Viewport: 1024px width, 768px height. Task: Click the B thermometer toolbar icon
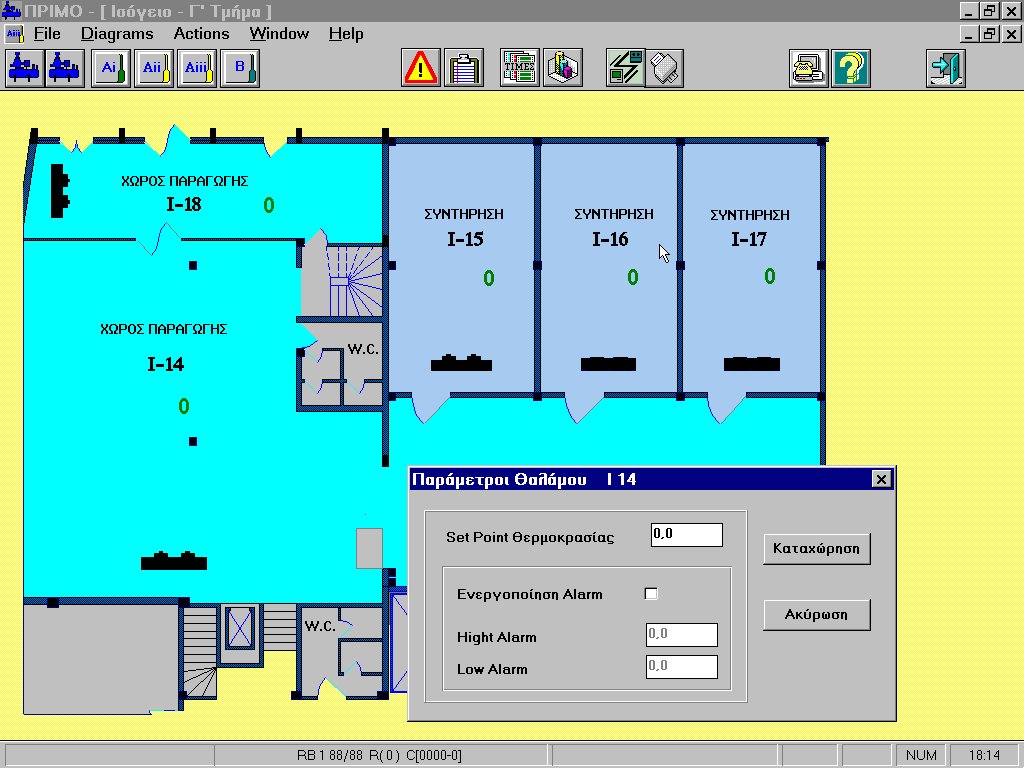tap(241, 68)
